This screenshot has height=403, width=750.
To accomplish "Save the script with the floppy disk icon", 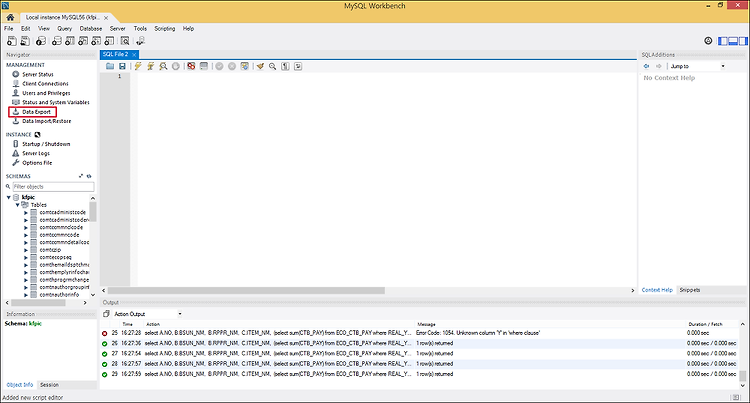I will pos(122,66).
